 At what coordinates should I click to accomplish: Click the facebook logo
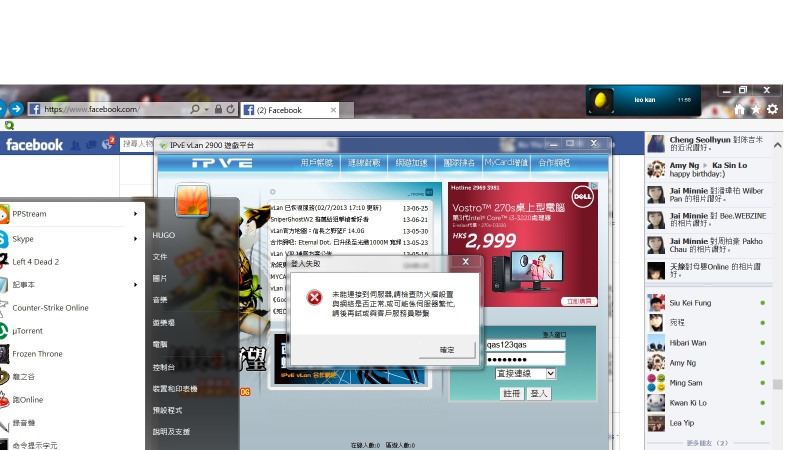pos(34,145)
